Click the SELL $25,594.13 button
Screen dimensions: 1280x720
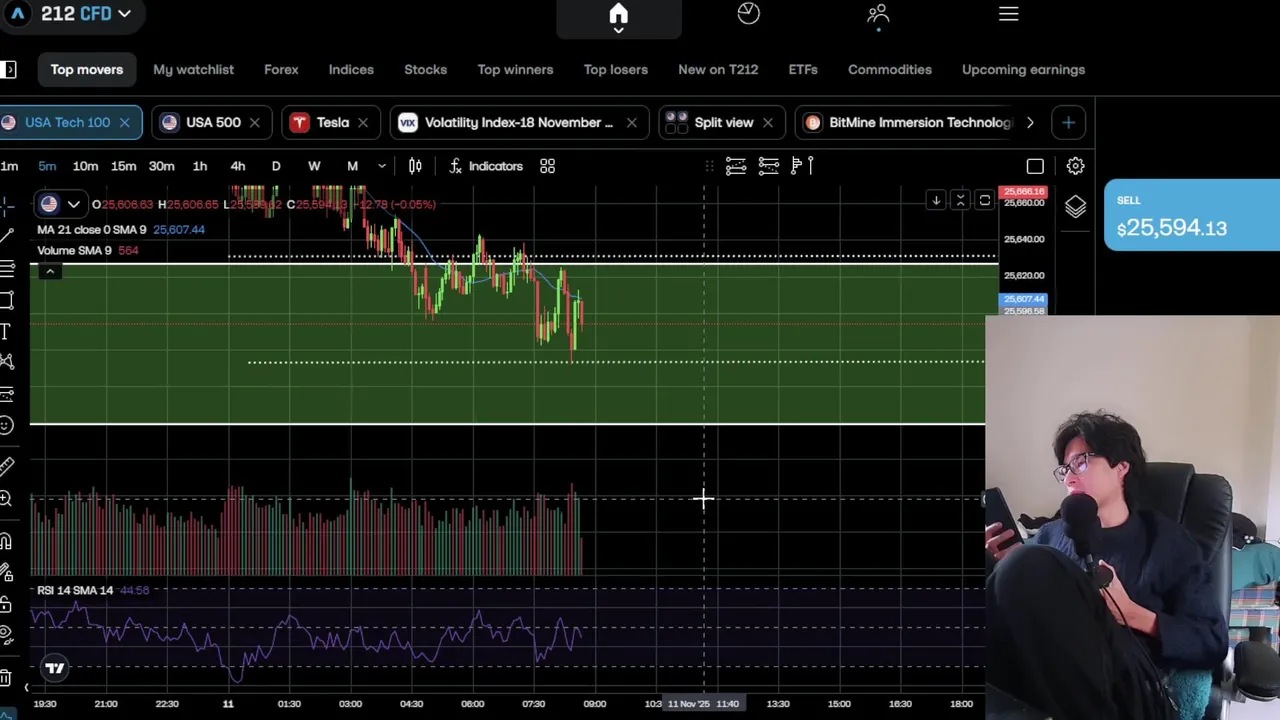pyautogui.click(x=1192, y=215)
